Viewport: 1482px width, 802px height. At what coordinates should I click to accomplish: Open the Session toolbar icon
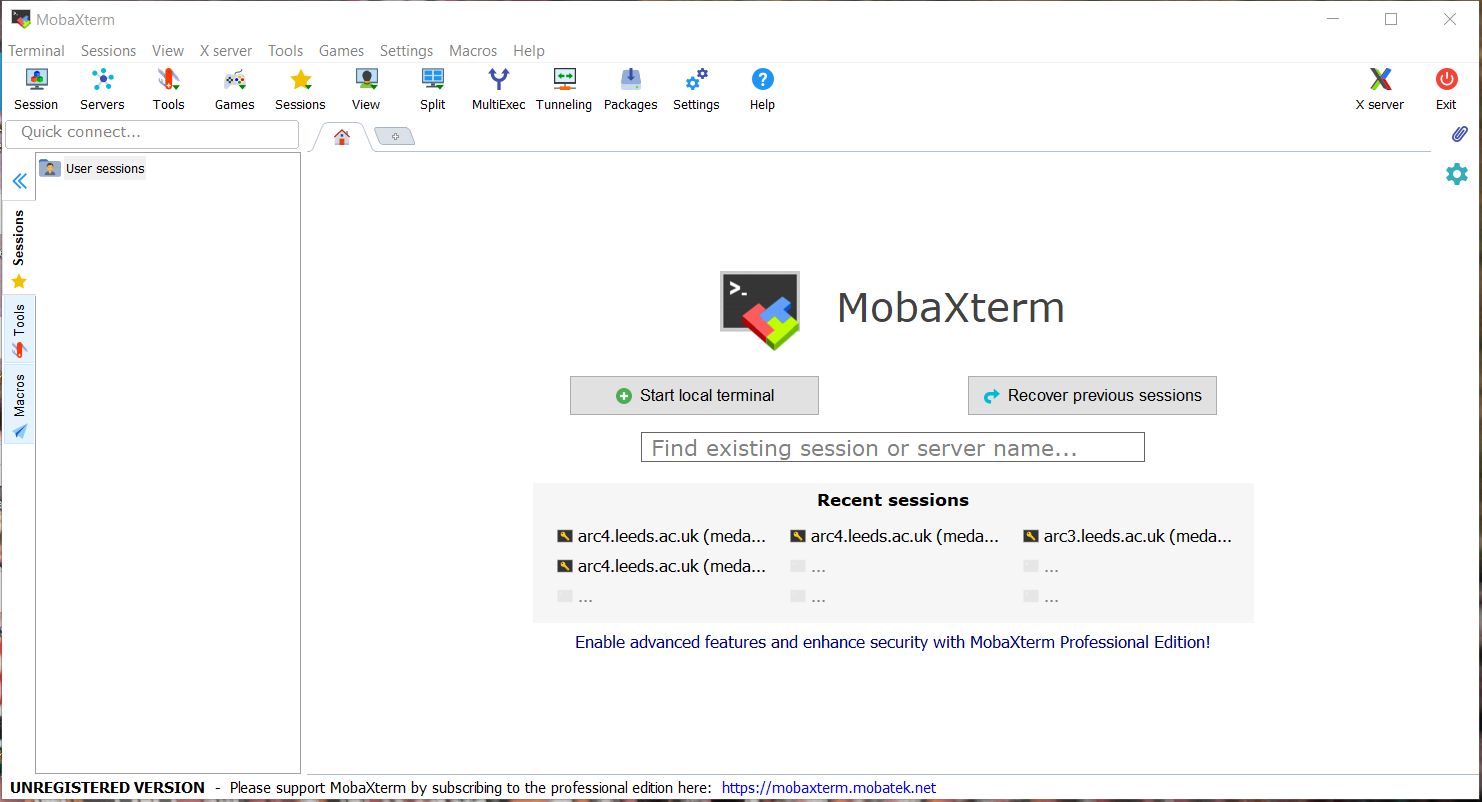pos(36,89)
